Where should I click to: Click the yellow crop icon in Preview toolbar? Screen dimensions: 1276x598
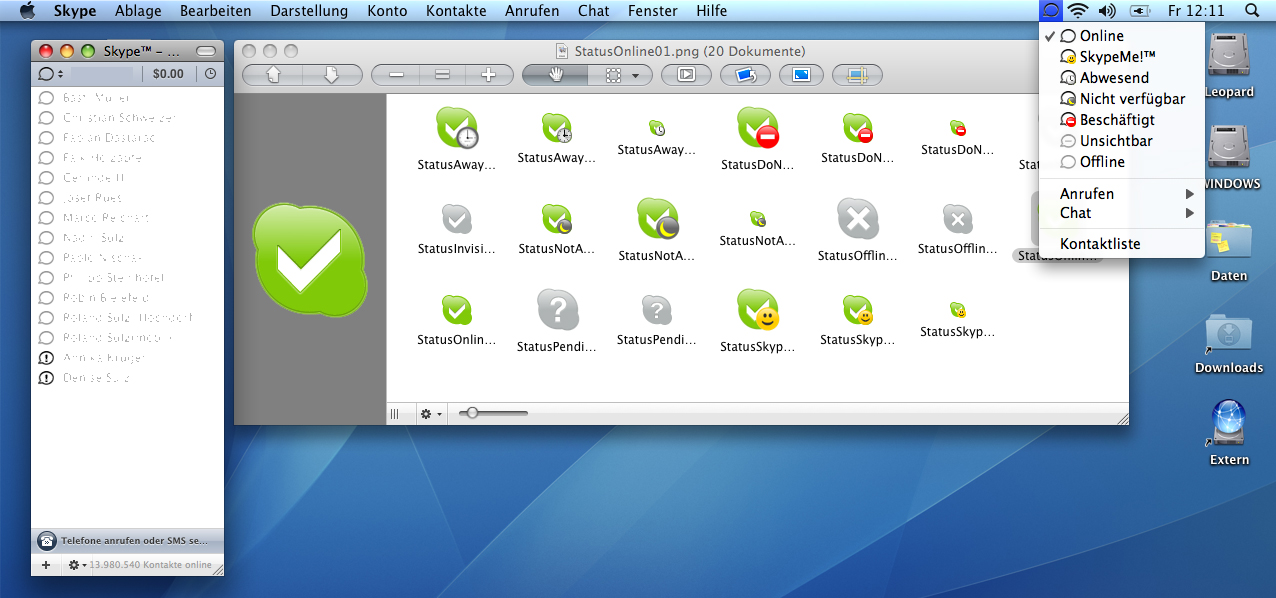click(857, 74)
